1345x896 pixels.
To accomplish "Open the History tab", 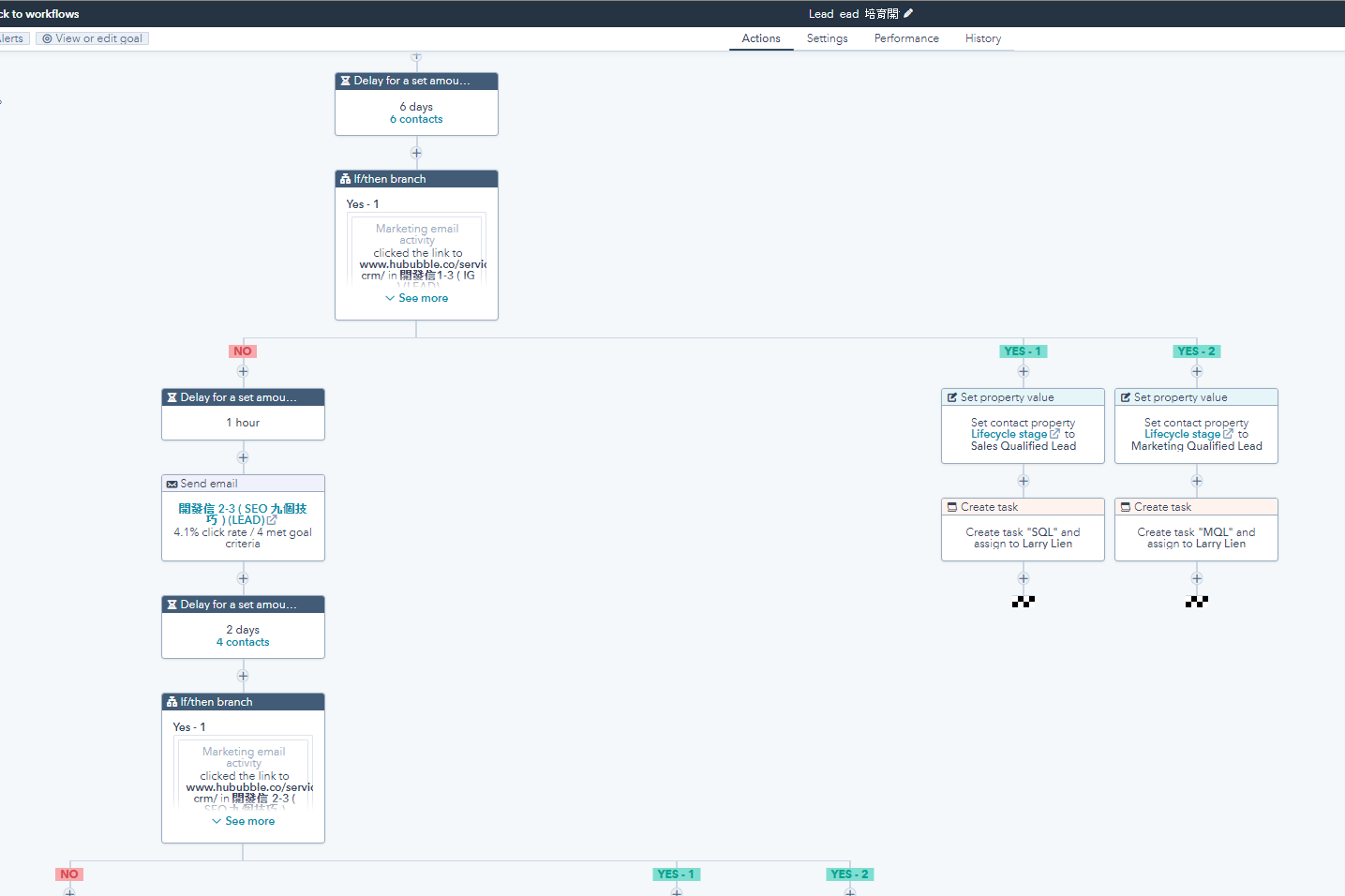I will coord(983,38).
